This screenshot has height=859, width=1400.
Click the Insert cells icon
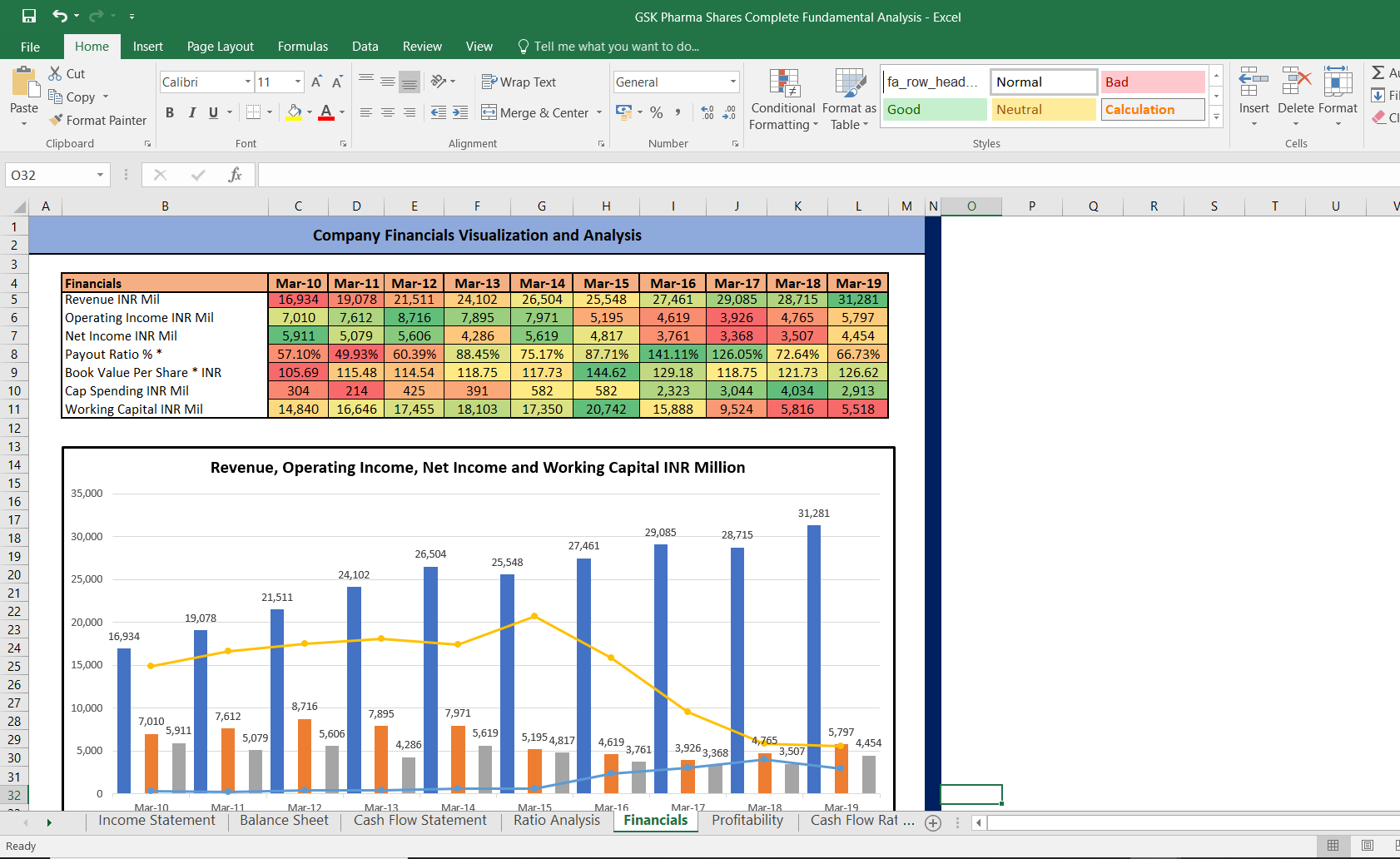click(1254, 82)
